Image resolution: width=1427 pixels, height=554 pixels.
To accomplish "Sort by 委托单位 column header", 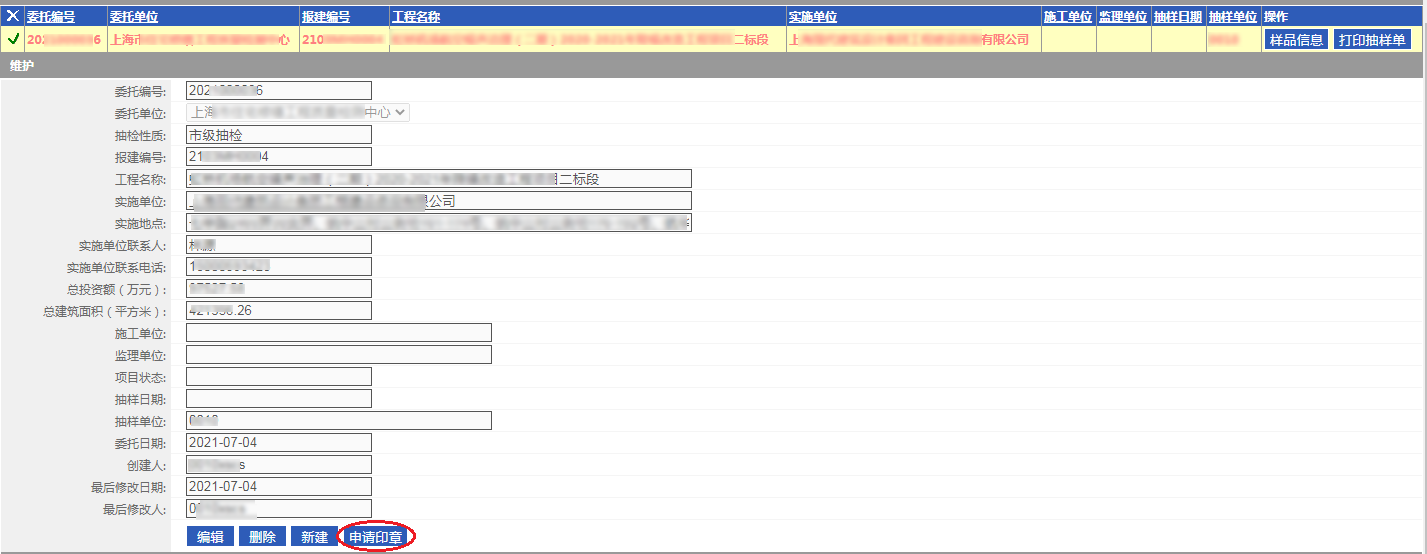I will tap(134, 17).
